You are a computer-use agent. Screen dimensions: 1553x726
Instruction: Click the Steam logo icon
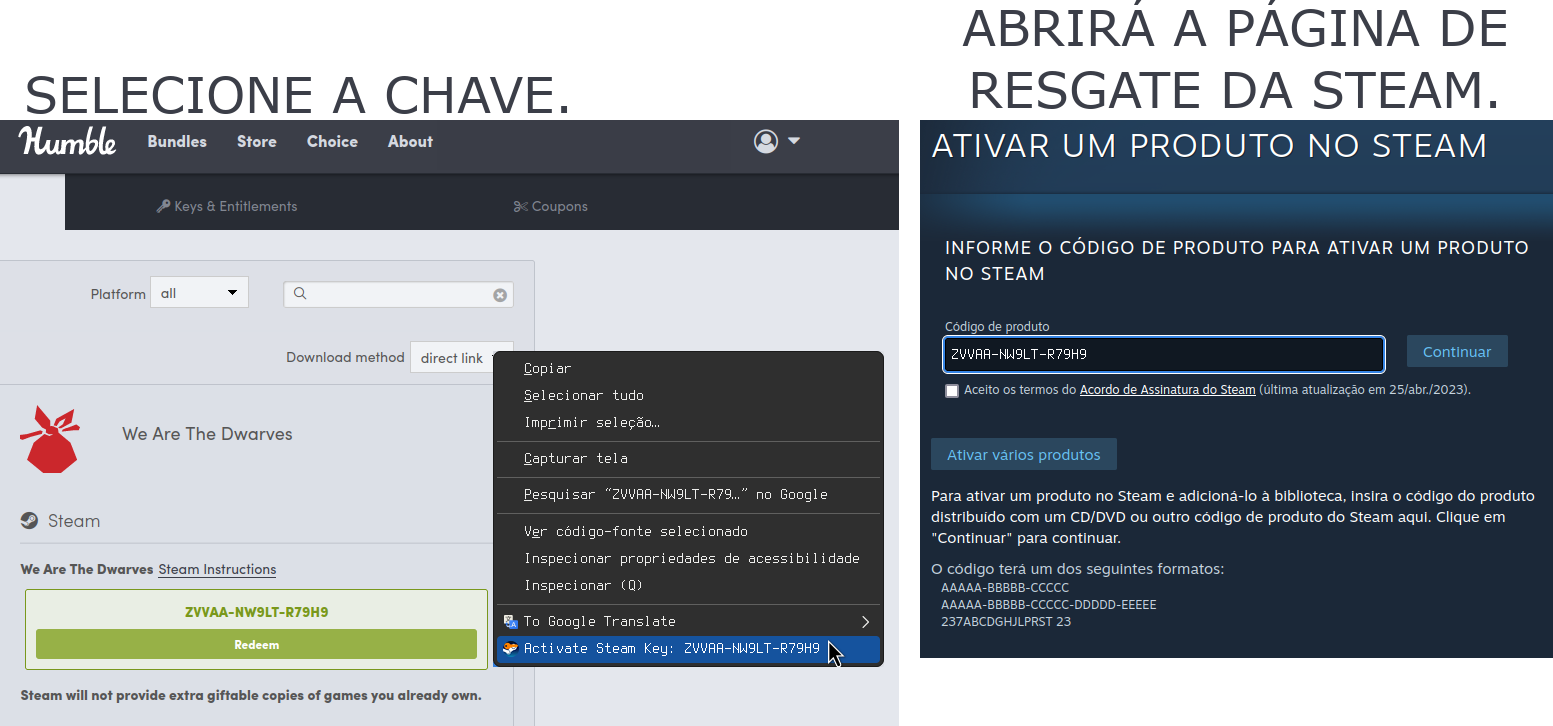click(30, 520)
